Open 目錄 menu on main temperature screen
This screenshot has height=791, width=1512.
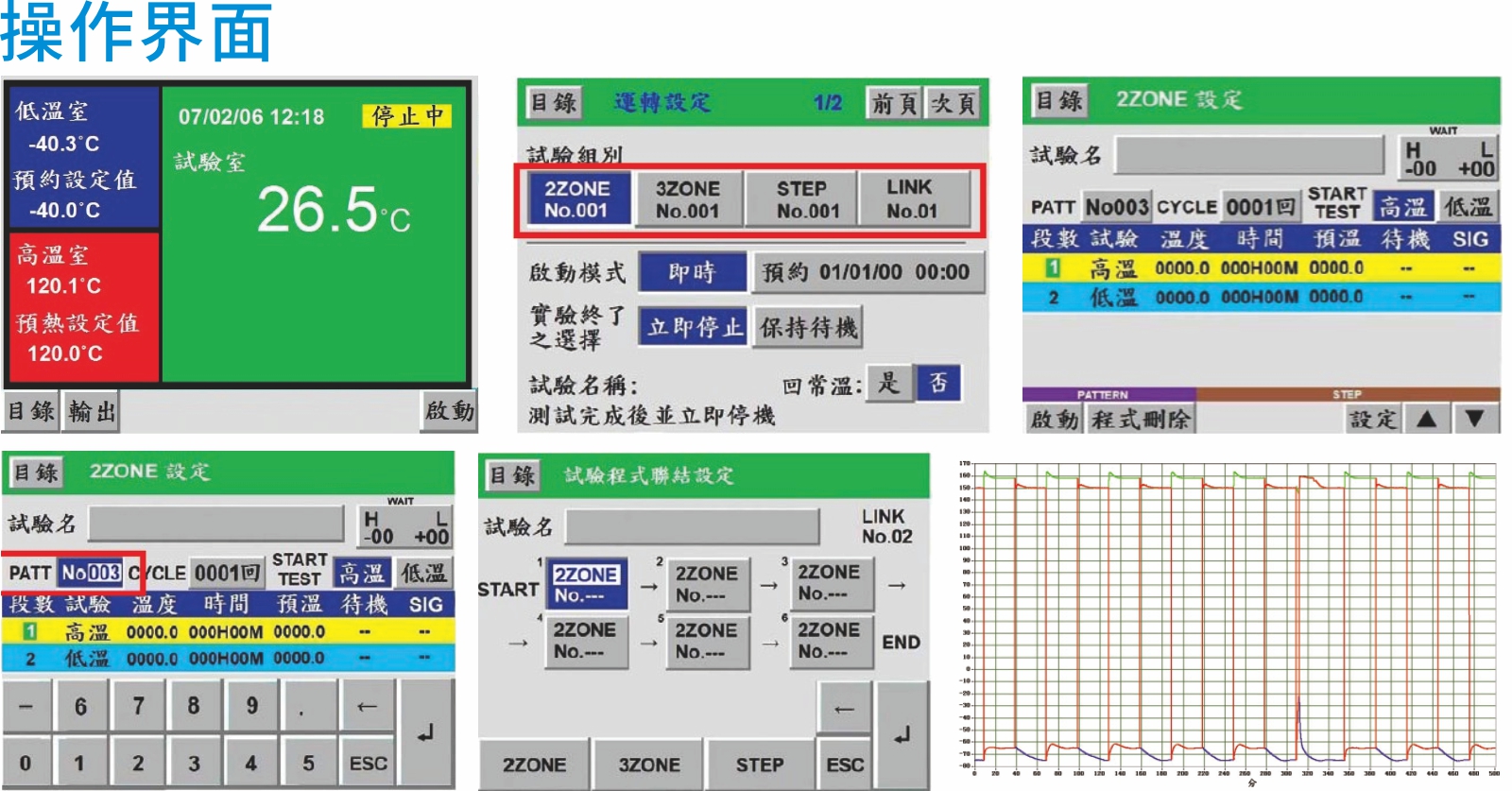point(31,411)
